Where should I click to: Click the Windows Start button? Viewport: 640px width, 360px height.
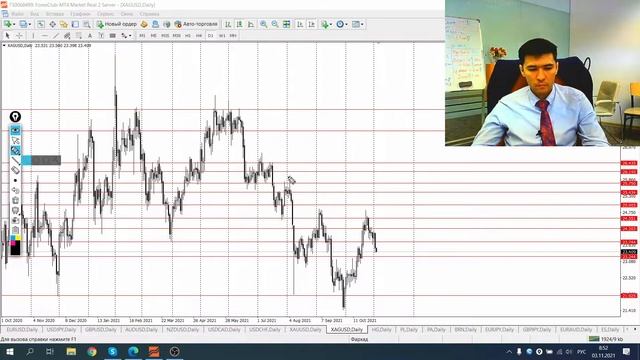[9, 351]
